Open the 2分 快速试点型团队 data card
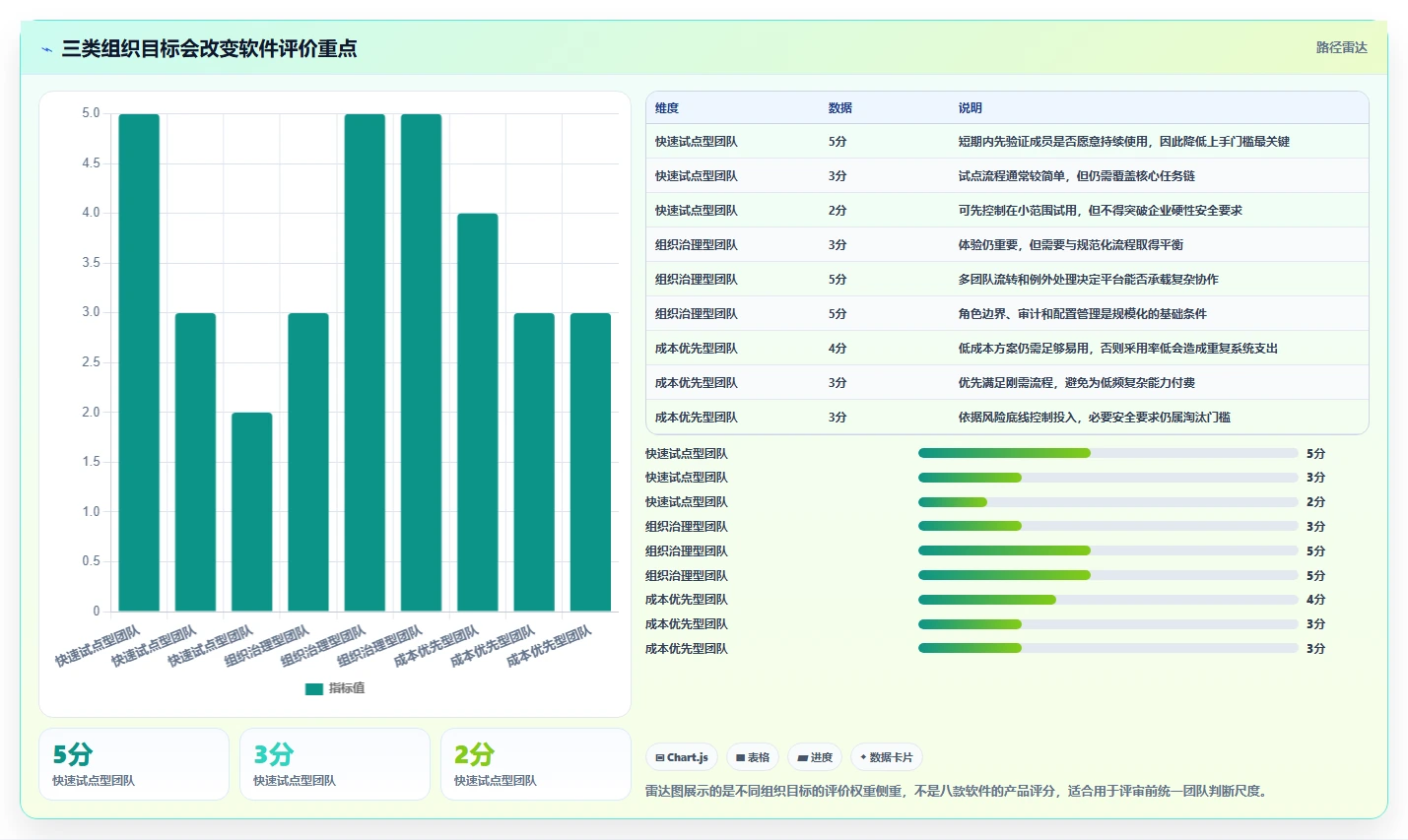The image size is (1408, 840). coord(536,764)
